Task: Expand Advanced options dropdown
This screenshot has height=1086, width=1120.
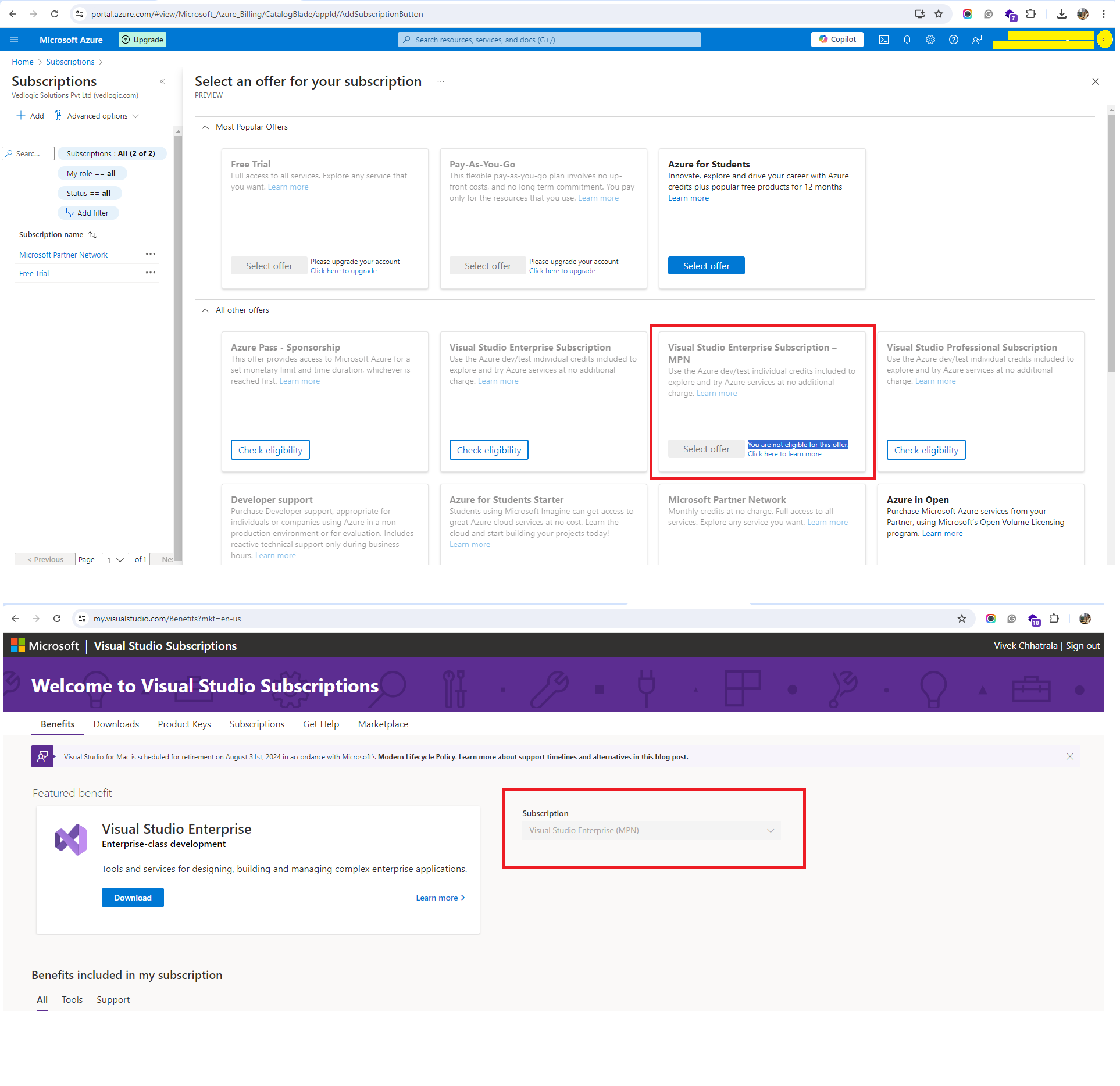Action: tap(97, 116)
